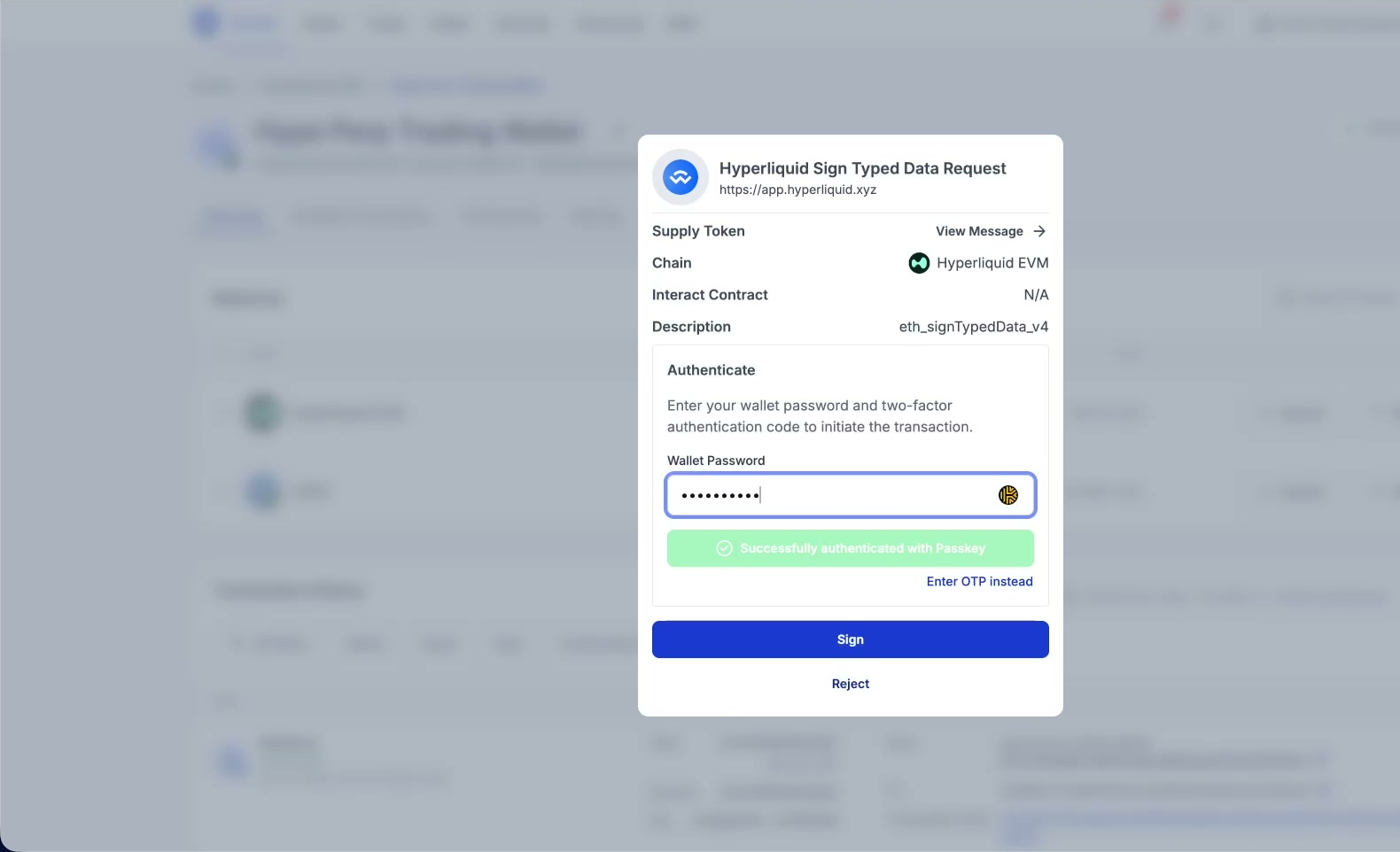Reject the signature request
The width and height of the screenshot is (1400, 852).
click(x=851, y=684)
